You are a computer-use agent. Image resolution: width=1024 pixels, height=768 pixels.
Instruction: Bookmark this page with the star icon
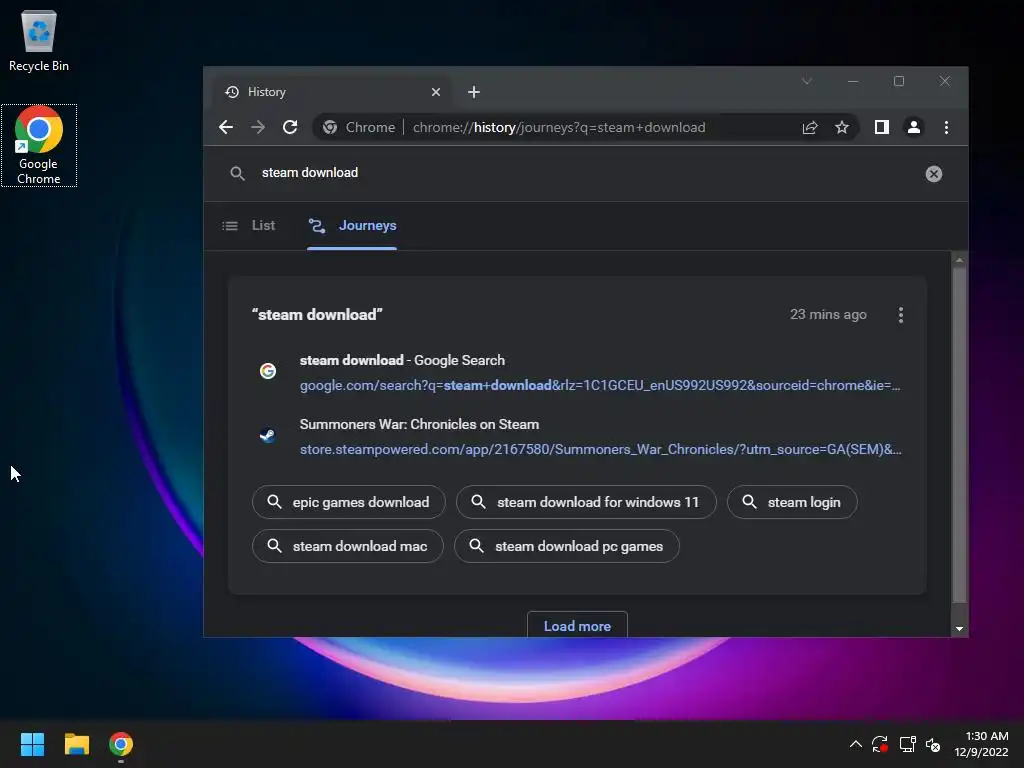842,127
